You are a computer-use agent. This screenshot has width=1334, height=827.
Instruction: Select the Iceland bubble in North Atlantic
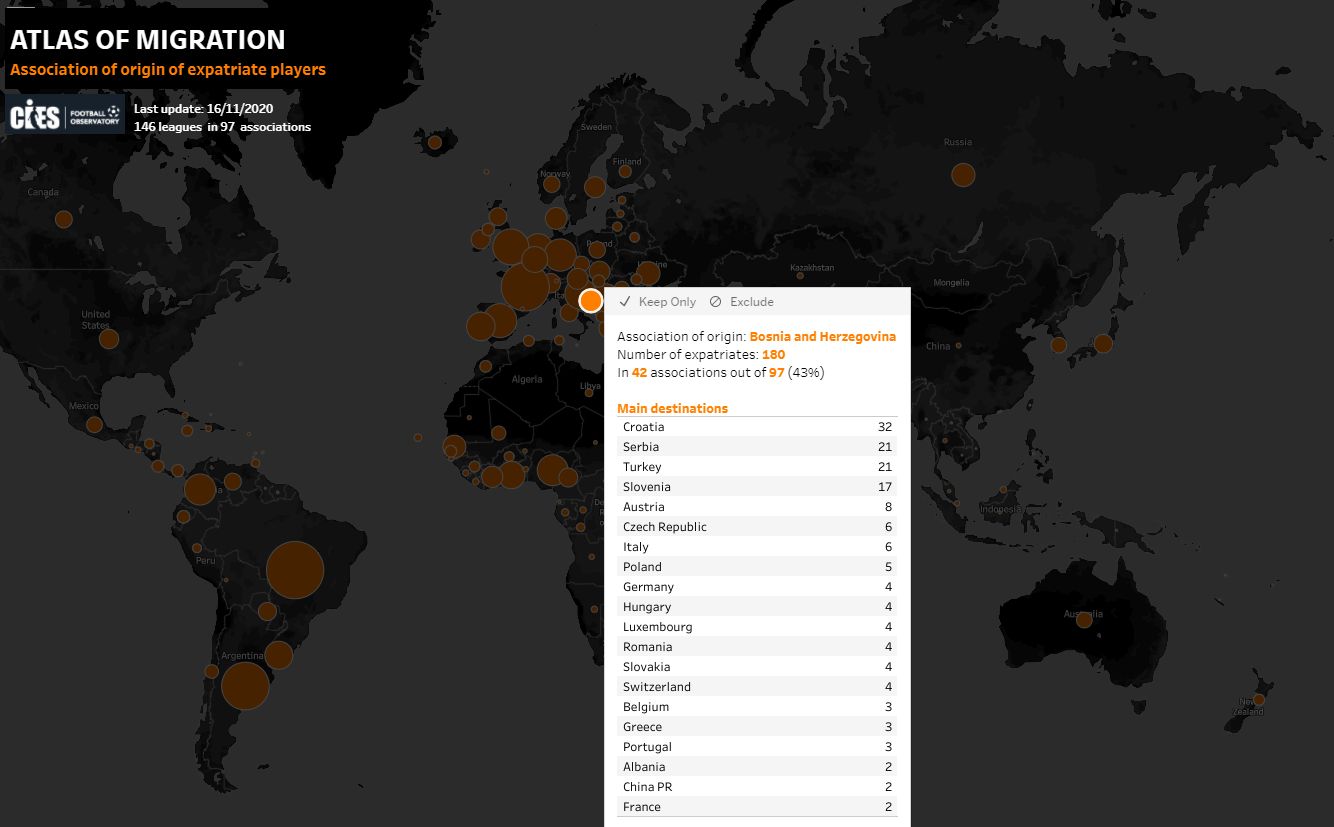pos(435,143)
